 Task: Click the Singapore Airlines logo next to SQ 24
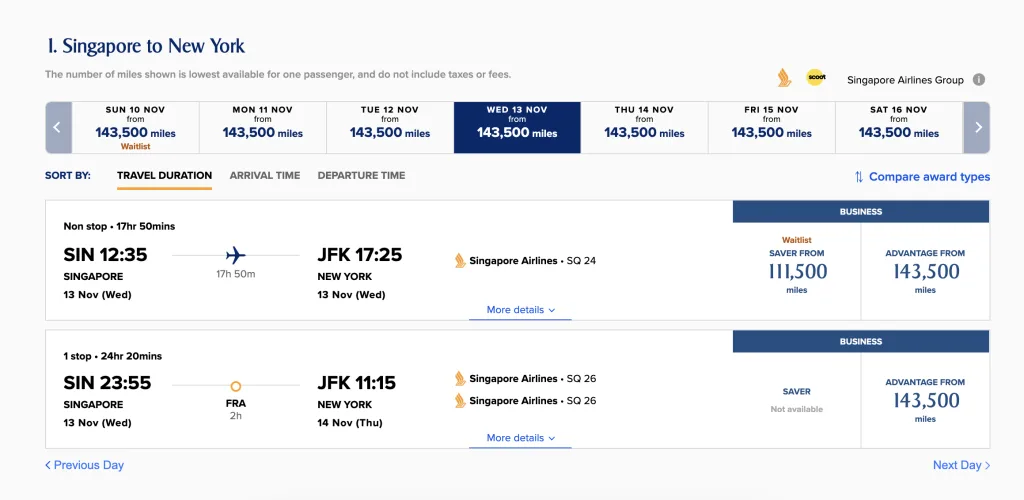point(460,261)
